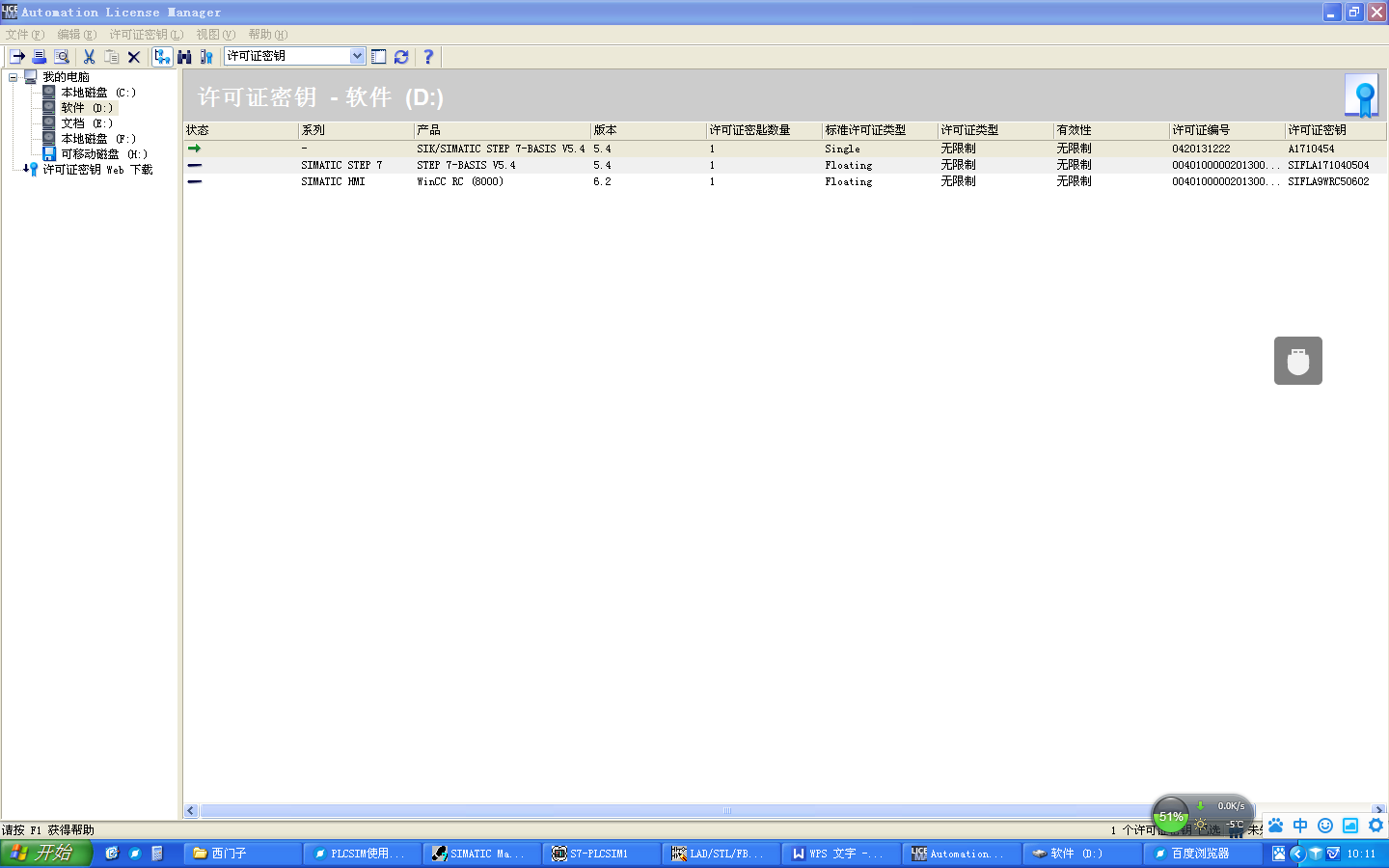The image size is (1389, 868).
Task: Switch to S7-PLCSIM1 in the taskbar
Action: [x=602, y=854]
